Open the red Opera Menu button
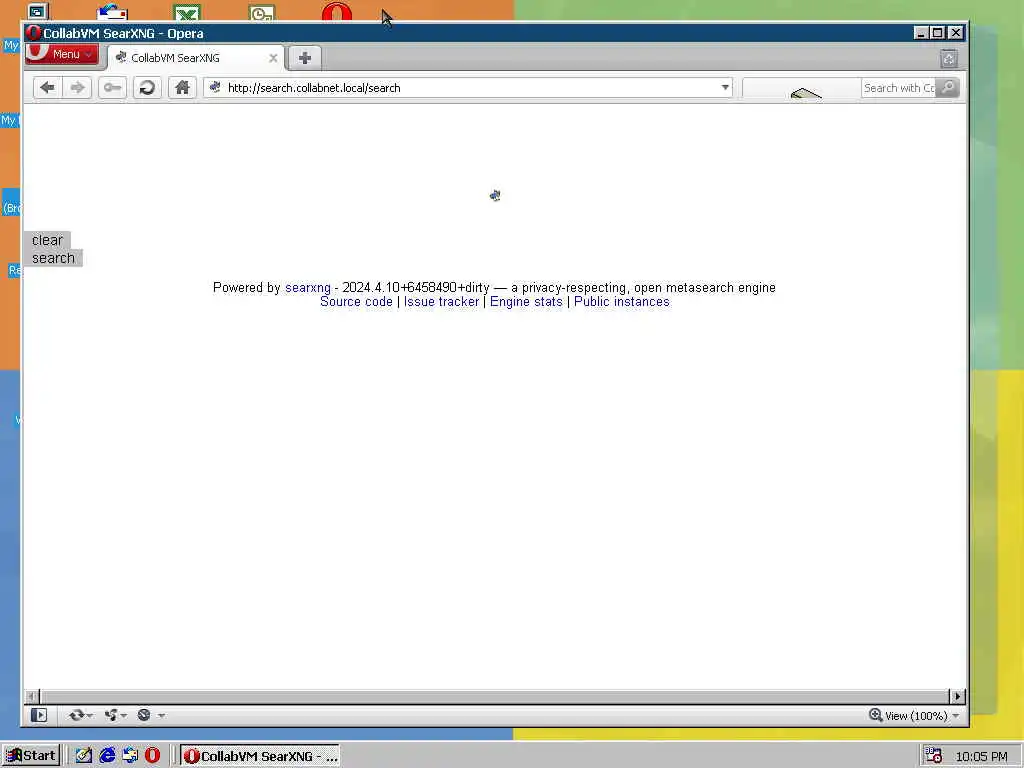The image size is (1024, 768). [x=62, y=54]
